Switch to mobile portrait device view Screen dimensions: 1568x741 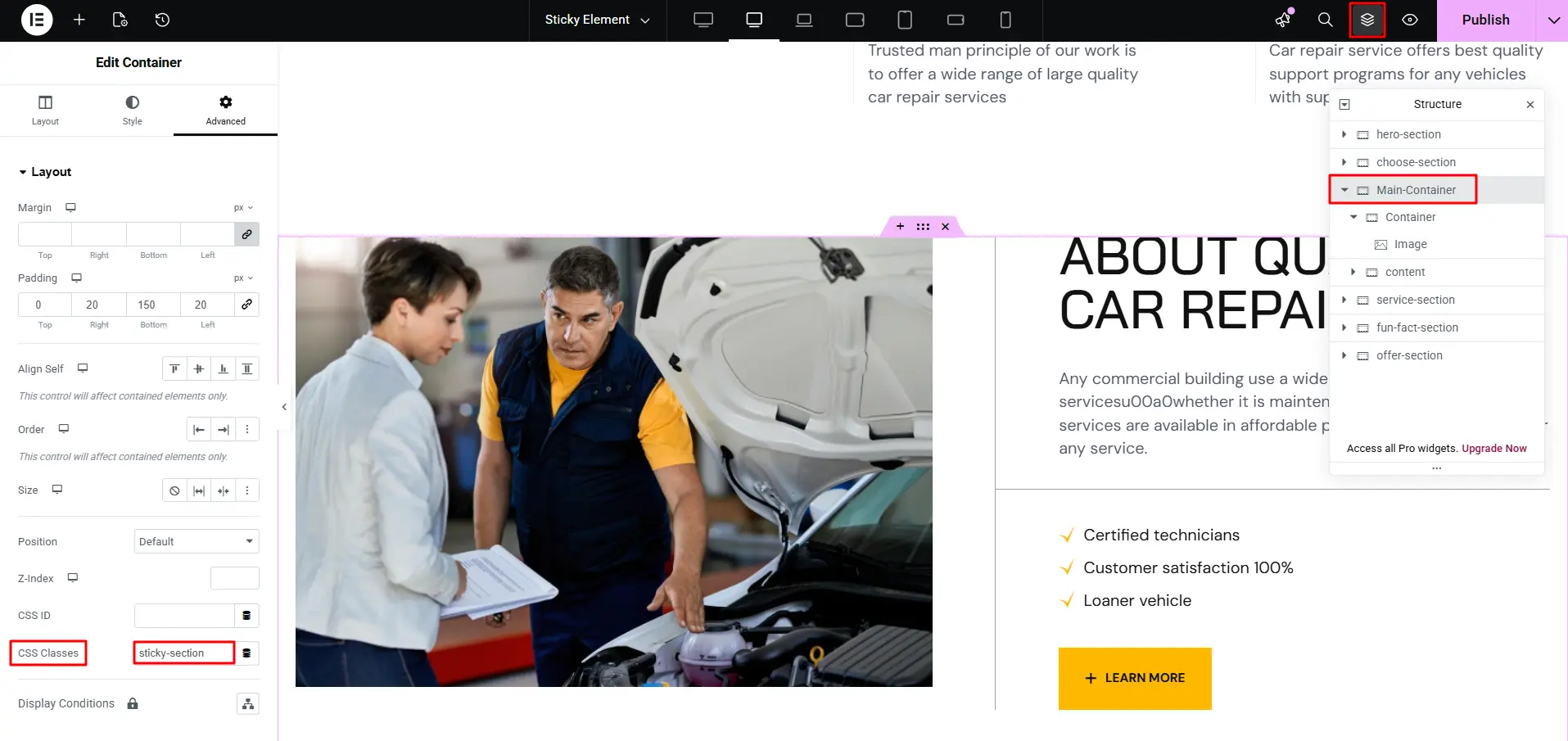tap(1005, 20)
